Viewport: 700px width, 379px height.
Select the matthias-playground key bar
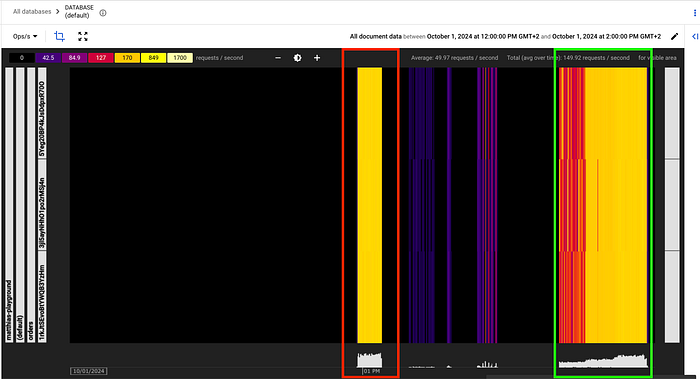point(9,205)
